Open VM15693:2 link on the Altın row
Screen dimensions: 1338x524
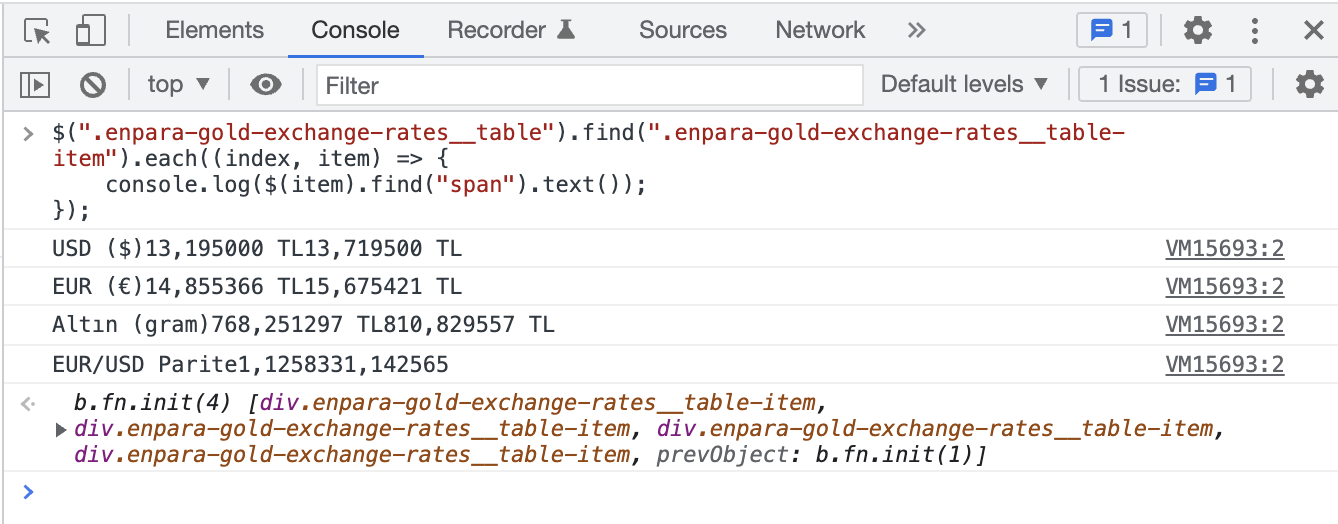pos(1224,325)
